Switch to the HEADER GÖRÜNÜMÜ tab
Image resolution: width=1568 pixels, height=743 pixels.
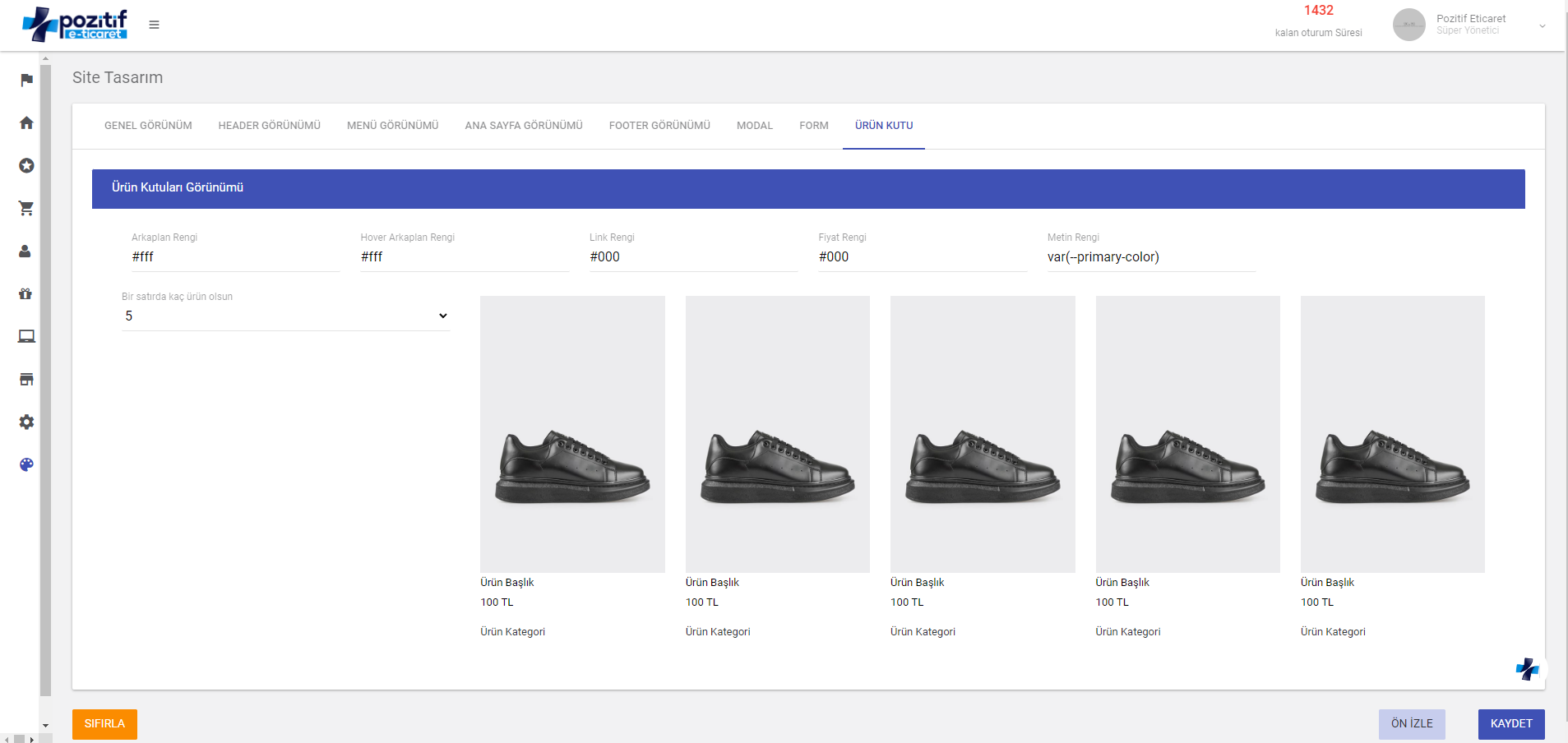click(269, 126)
